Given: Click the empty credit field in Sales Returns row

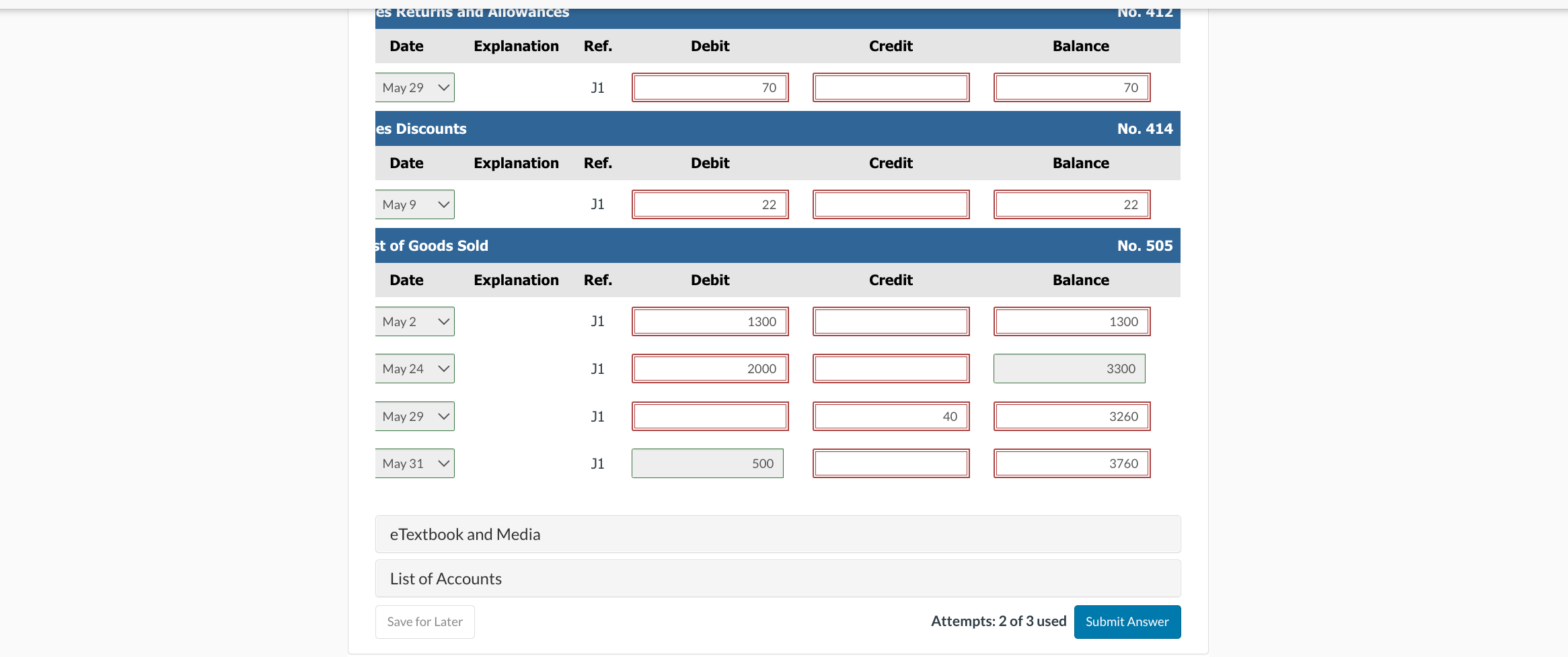Looking at the screenshot, I should click(x=891, y=87).
